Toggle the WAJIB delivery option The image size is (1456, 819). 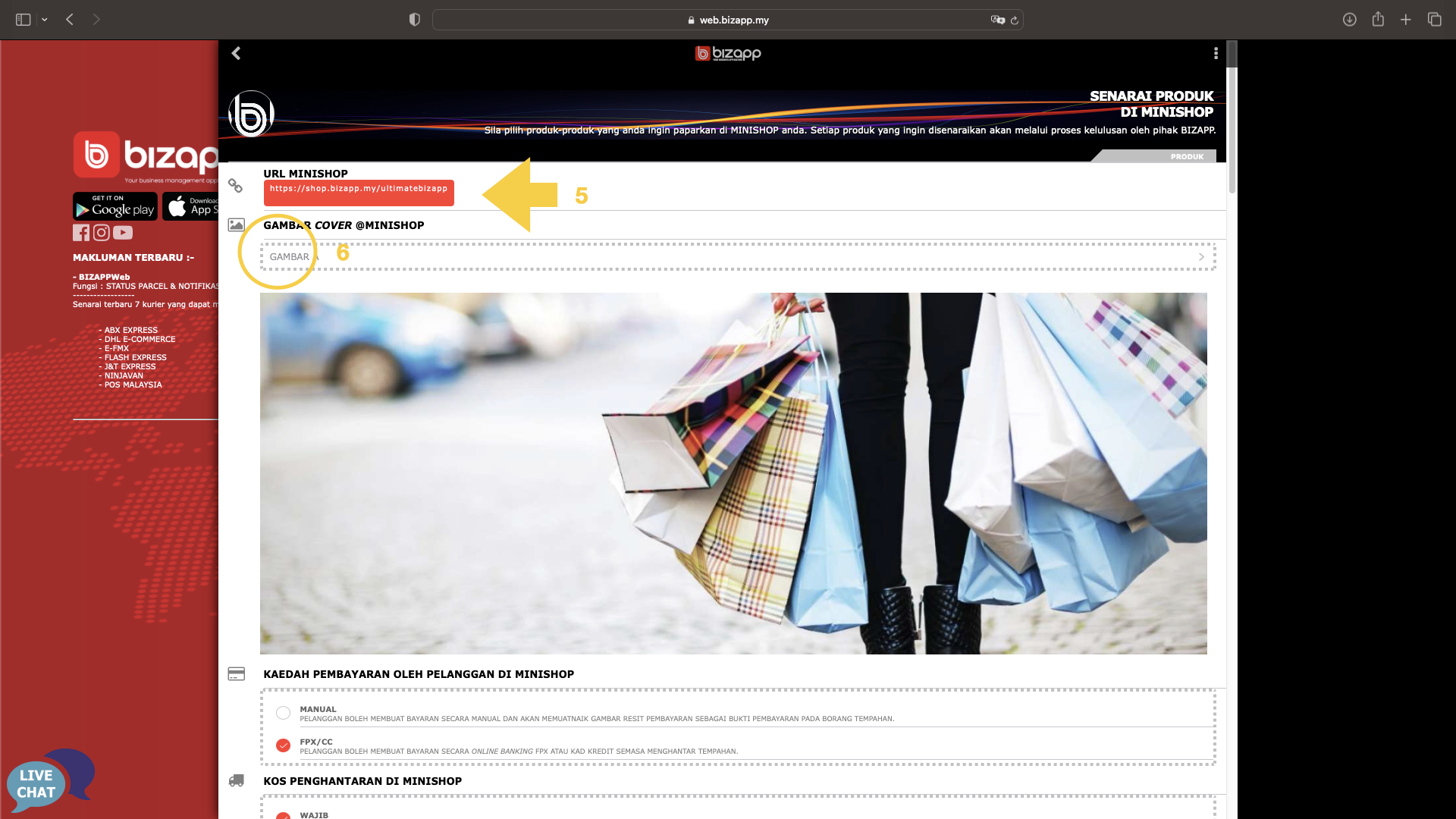(283, 815)
